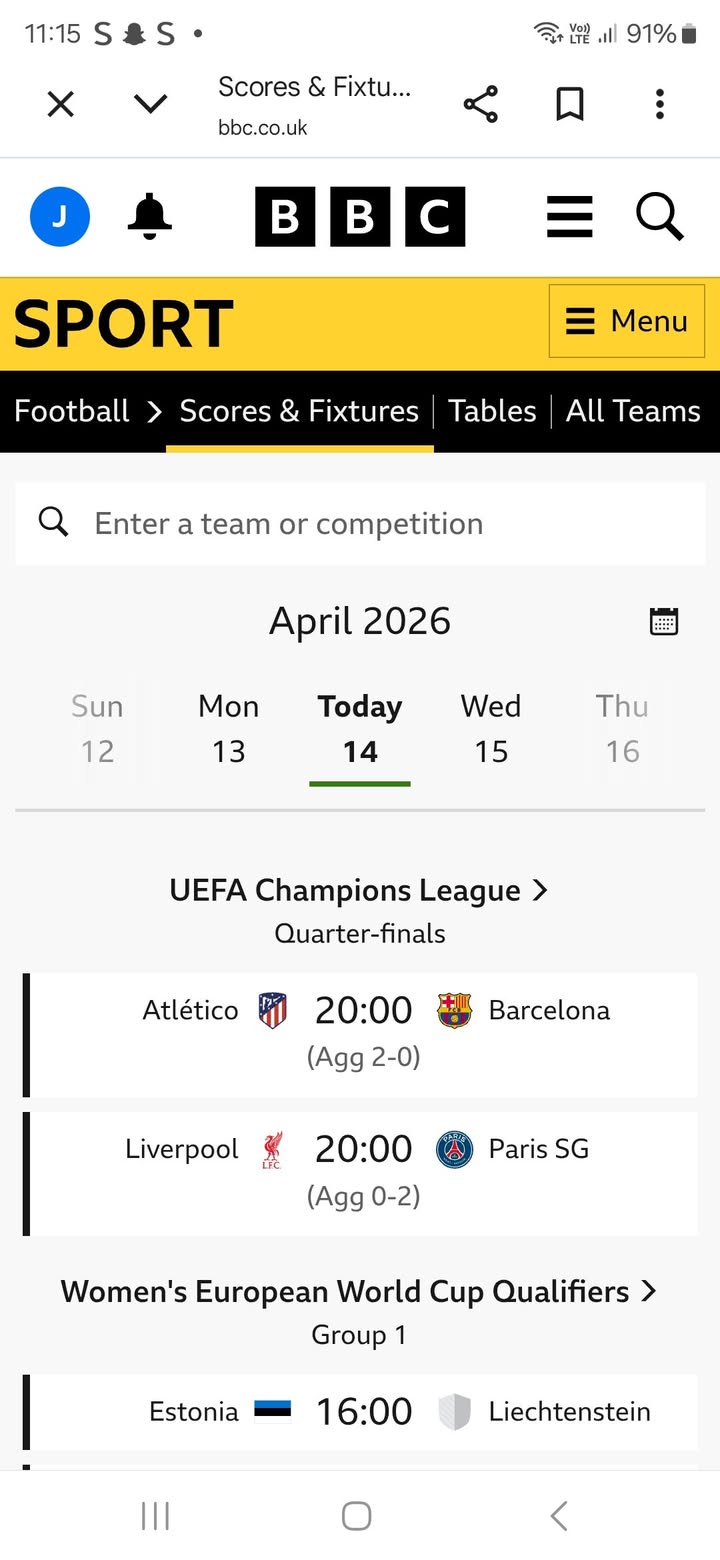The height and width of the screenshot is (1560, 720).
Task: Select Mon 13 in date strip
Action: tap(228, 728)
